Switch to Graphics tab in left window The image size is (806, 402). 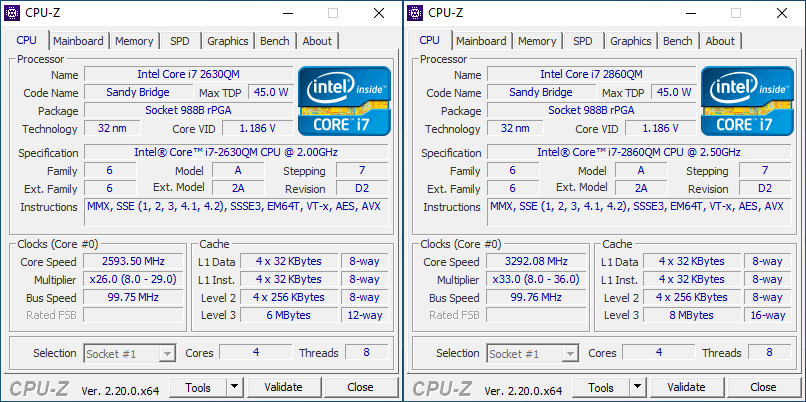(228, 41)
